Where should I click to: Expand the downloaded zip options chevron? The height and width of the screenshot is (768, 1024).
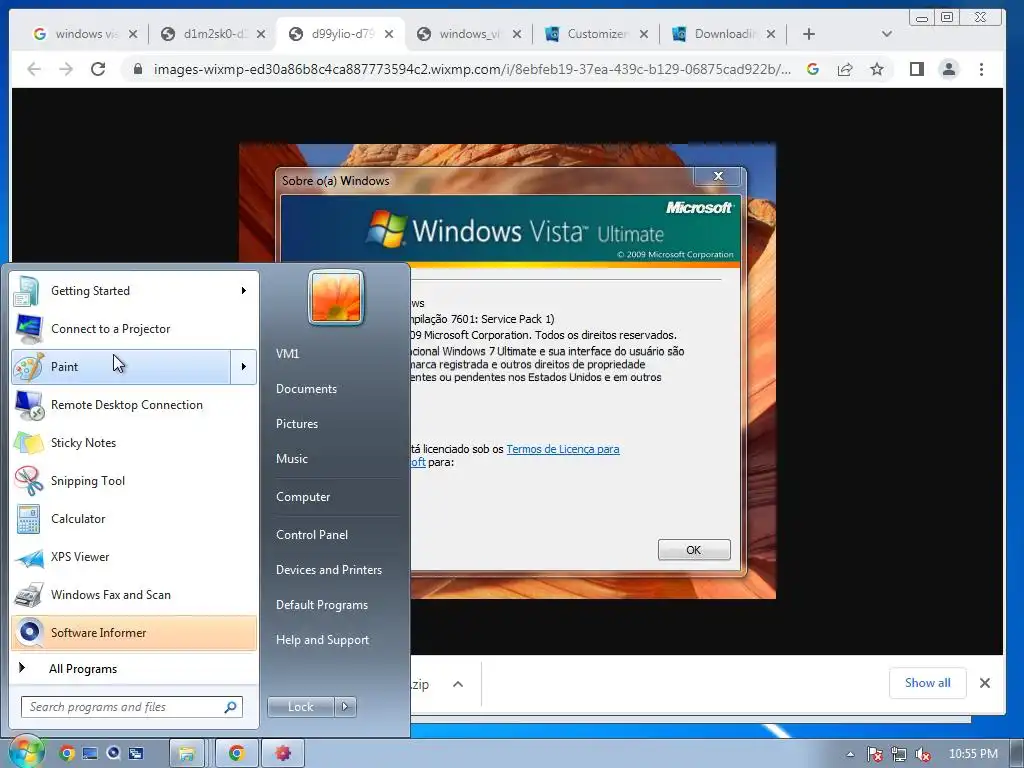pyautogui.click(x=458, y=684)
